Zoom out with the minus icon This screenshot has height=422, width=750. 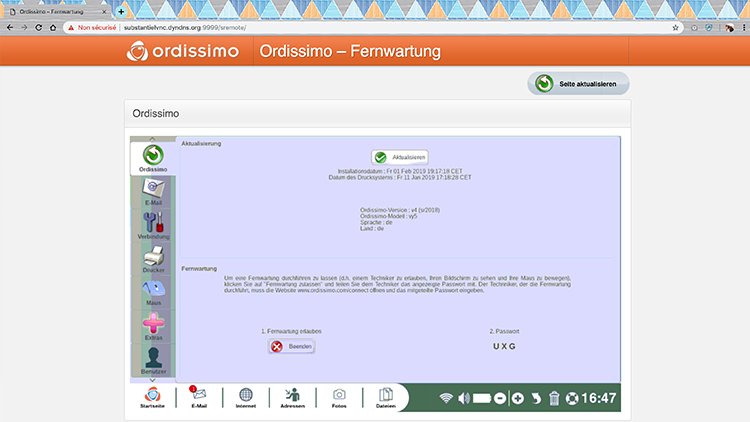(x=500, y=398)
